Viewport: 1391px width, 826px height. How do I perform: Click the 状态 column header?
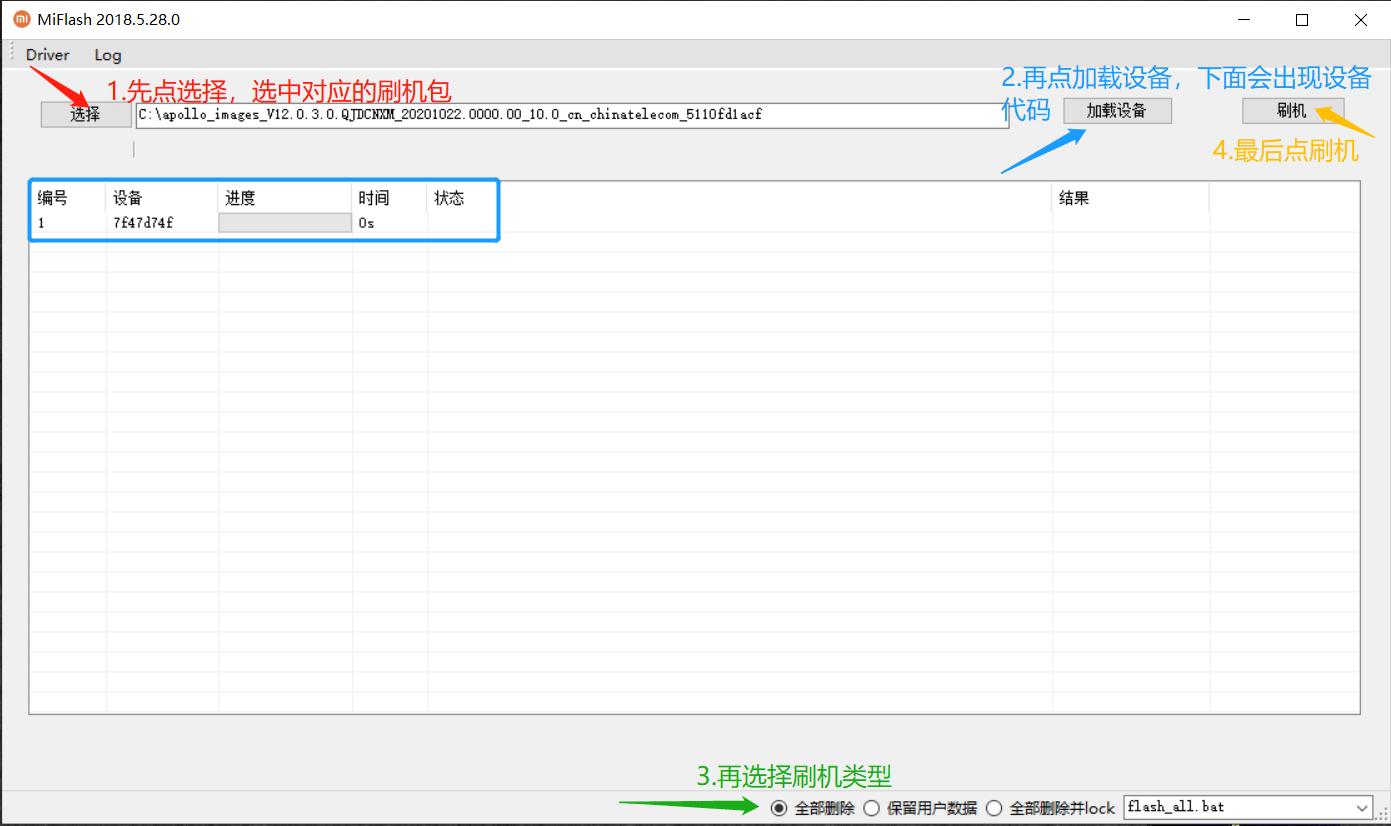pyautogui.click(x=448, y=197)
